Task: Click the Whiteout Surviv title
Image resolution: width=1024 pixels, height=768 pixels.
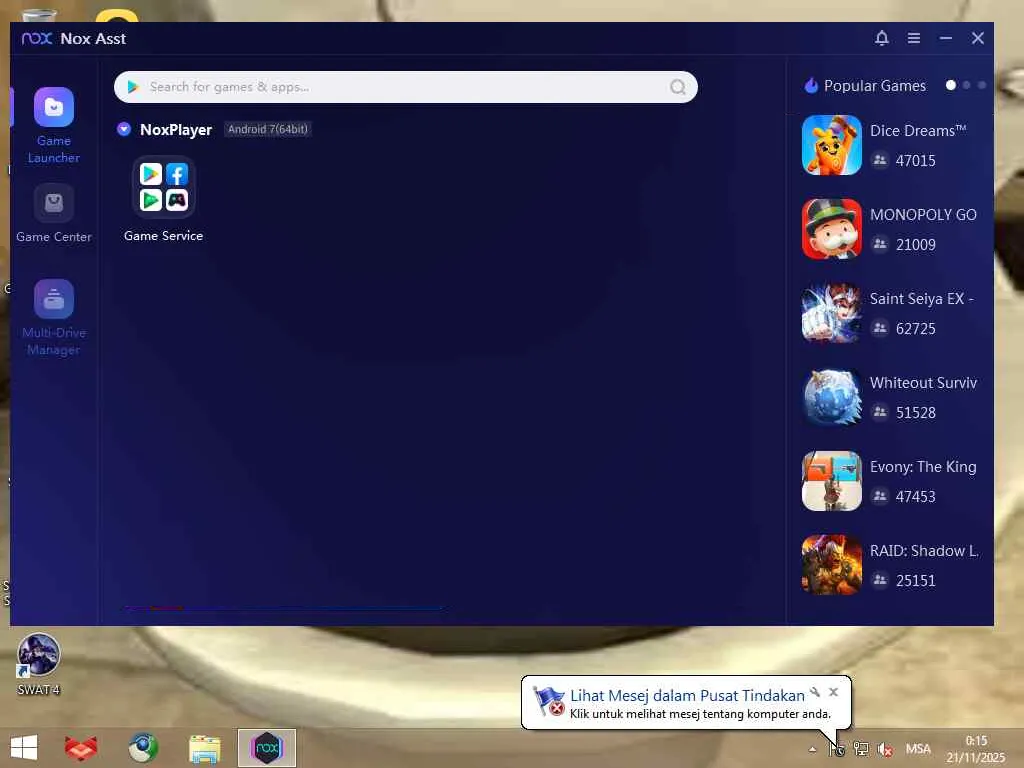Action: (x=923, y=383)
